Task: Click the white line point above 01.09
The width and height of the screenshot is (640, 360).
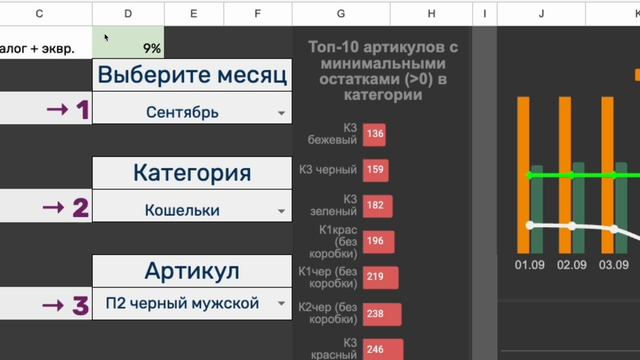Action: pyautogui.click(x=530, y=225)
